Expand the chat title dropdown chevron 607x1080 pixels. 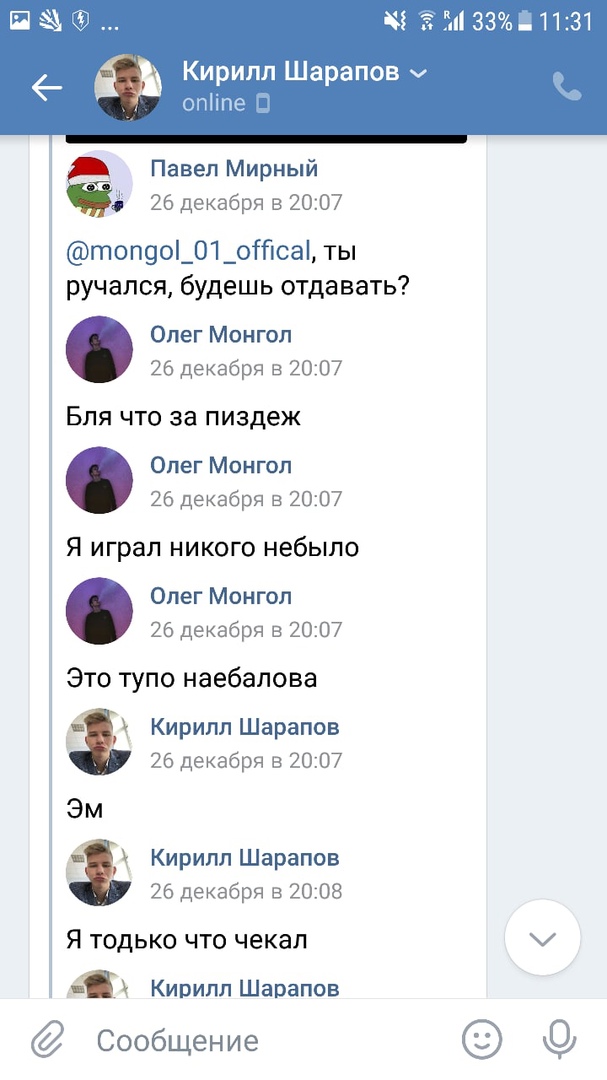(x=419, y=73)
